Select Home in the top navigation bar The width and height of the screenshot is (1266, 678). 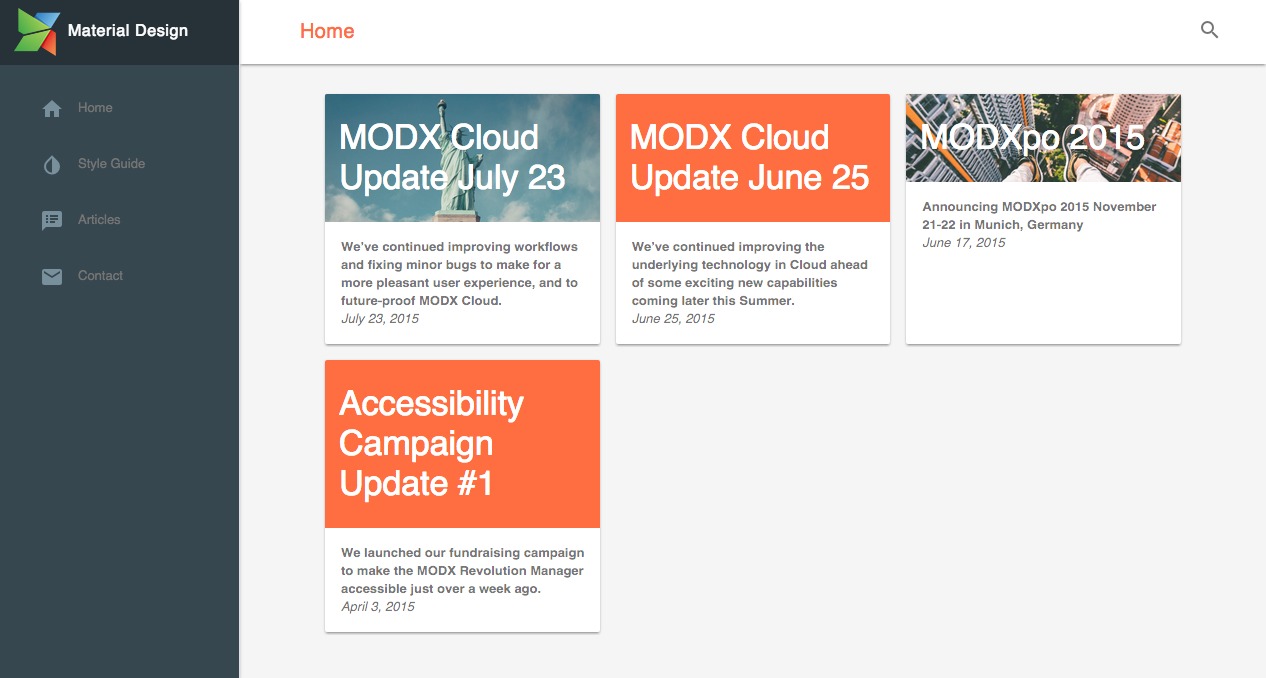pos(327,30)
